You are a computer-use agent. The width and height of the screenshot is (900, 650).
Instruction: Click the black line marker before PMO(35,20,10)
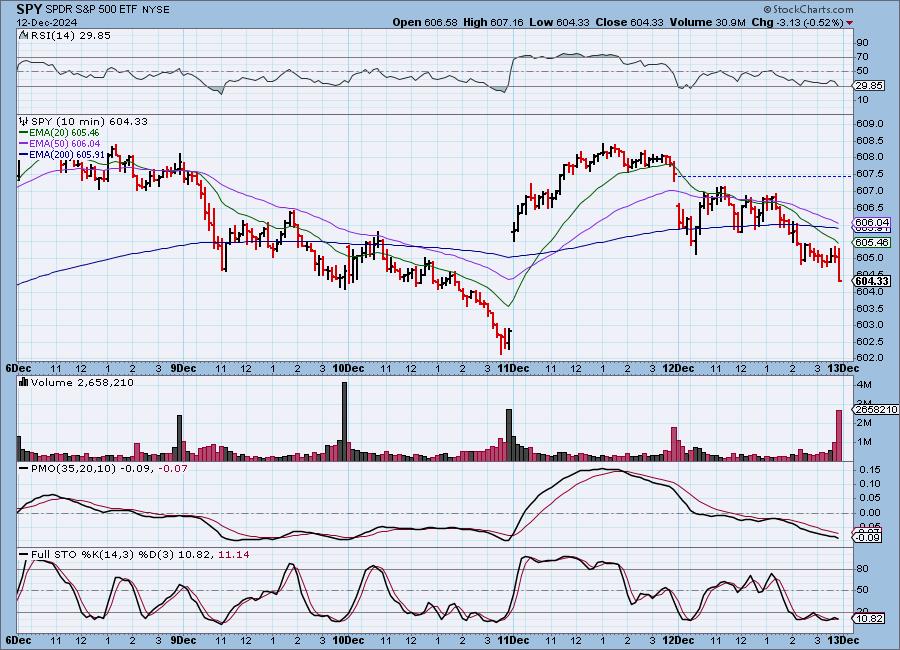tap(24, 469)
